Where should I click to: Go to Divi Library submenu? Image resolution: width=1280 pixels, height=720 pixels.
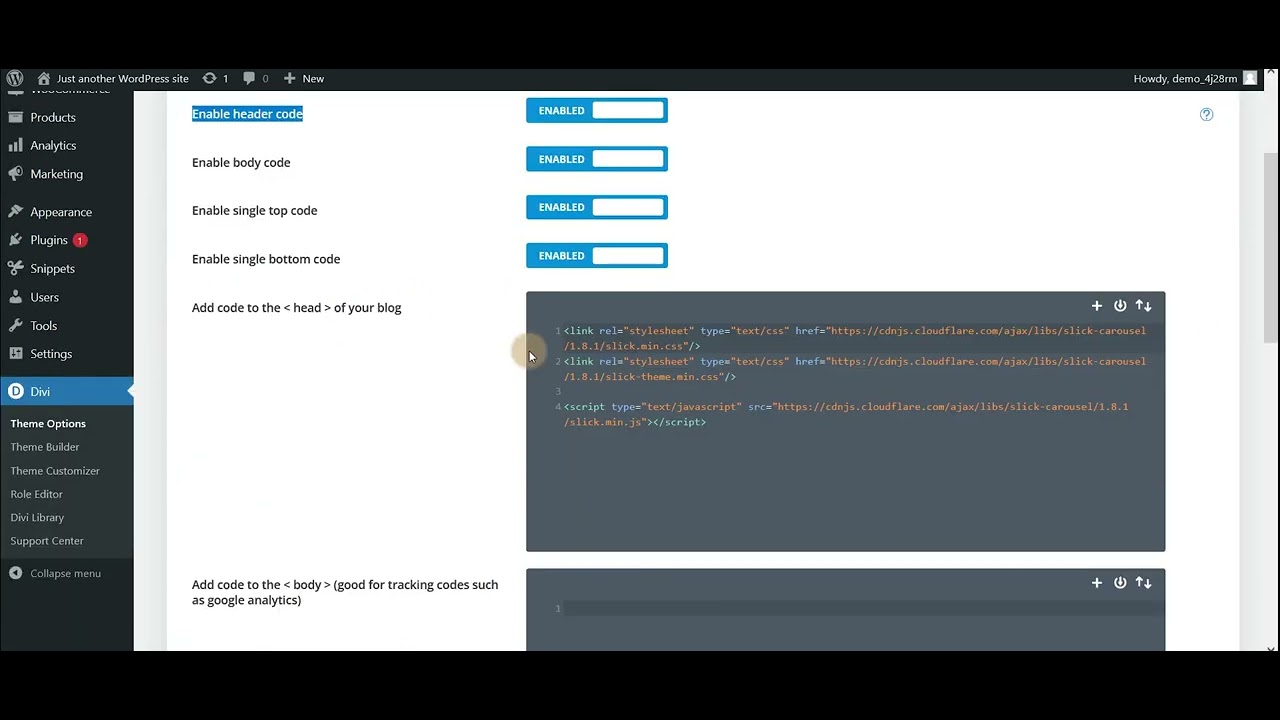point(37,517)
